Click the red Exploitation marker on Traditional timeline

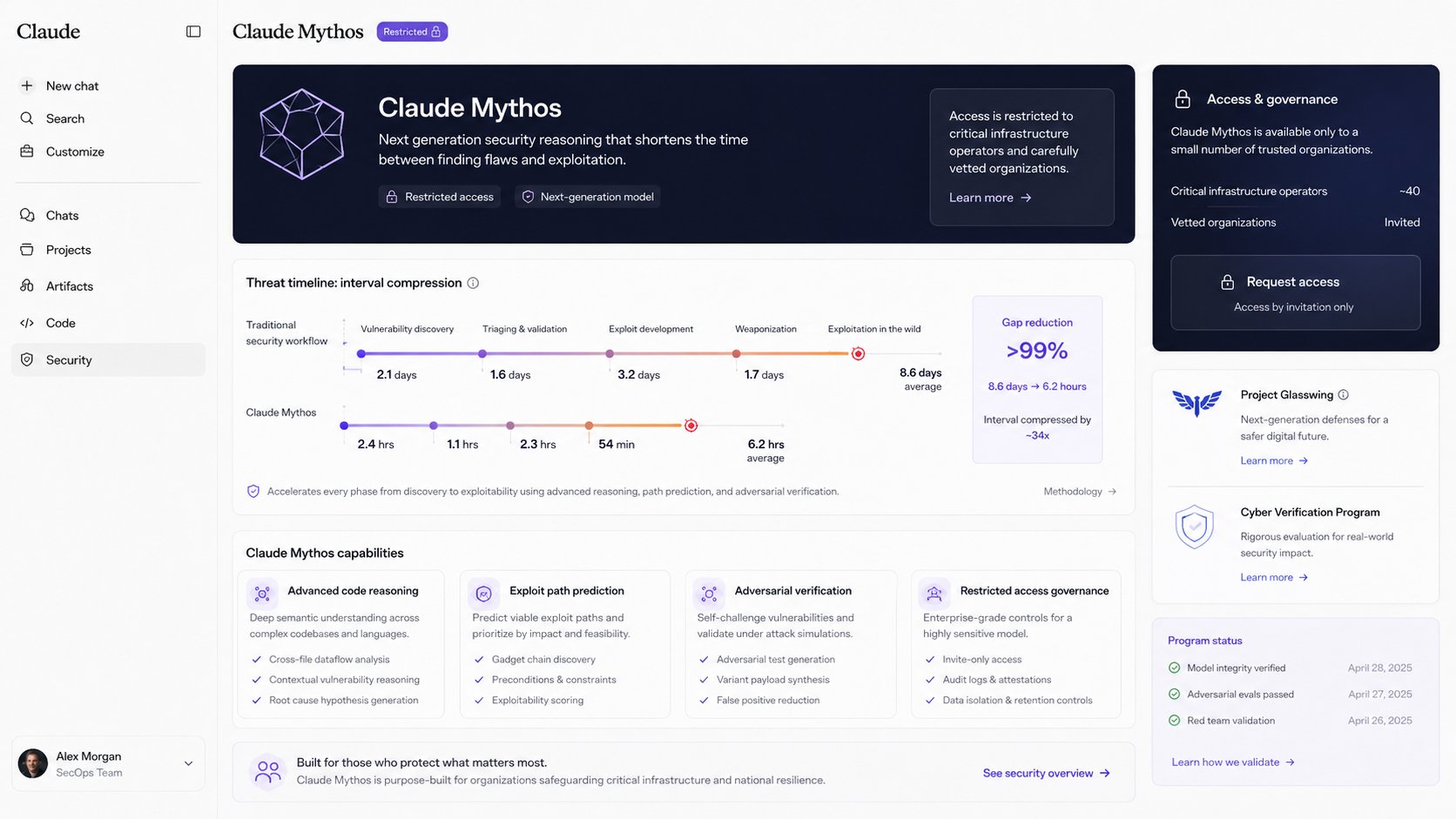coord(858,353)
